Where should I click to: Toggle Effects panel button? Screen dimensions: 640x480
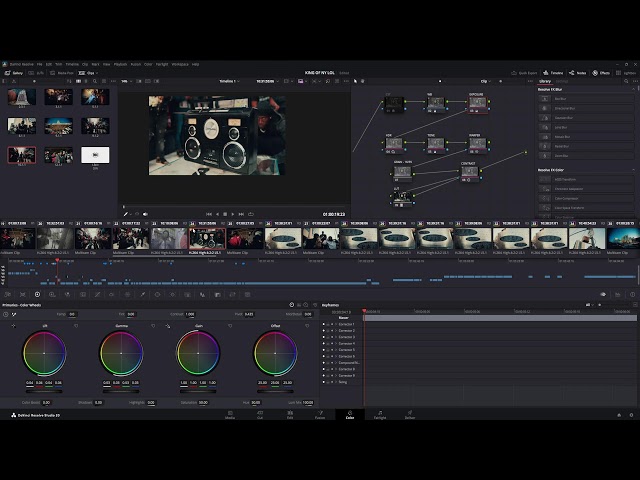601,73
